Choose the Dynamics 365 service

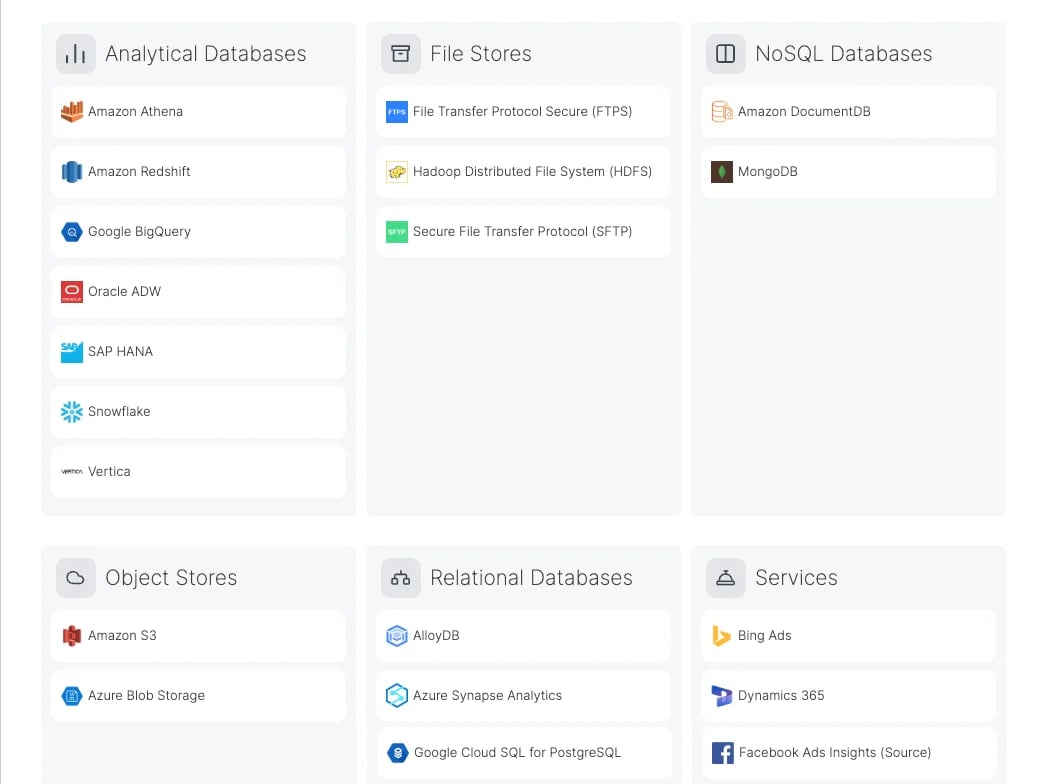848,696
